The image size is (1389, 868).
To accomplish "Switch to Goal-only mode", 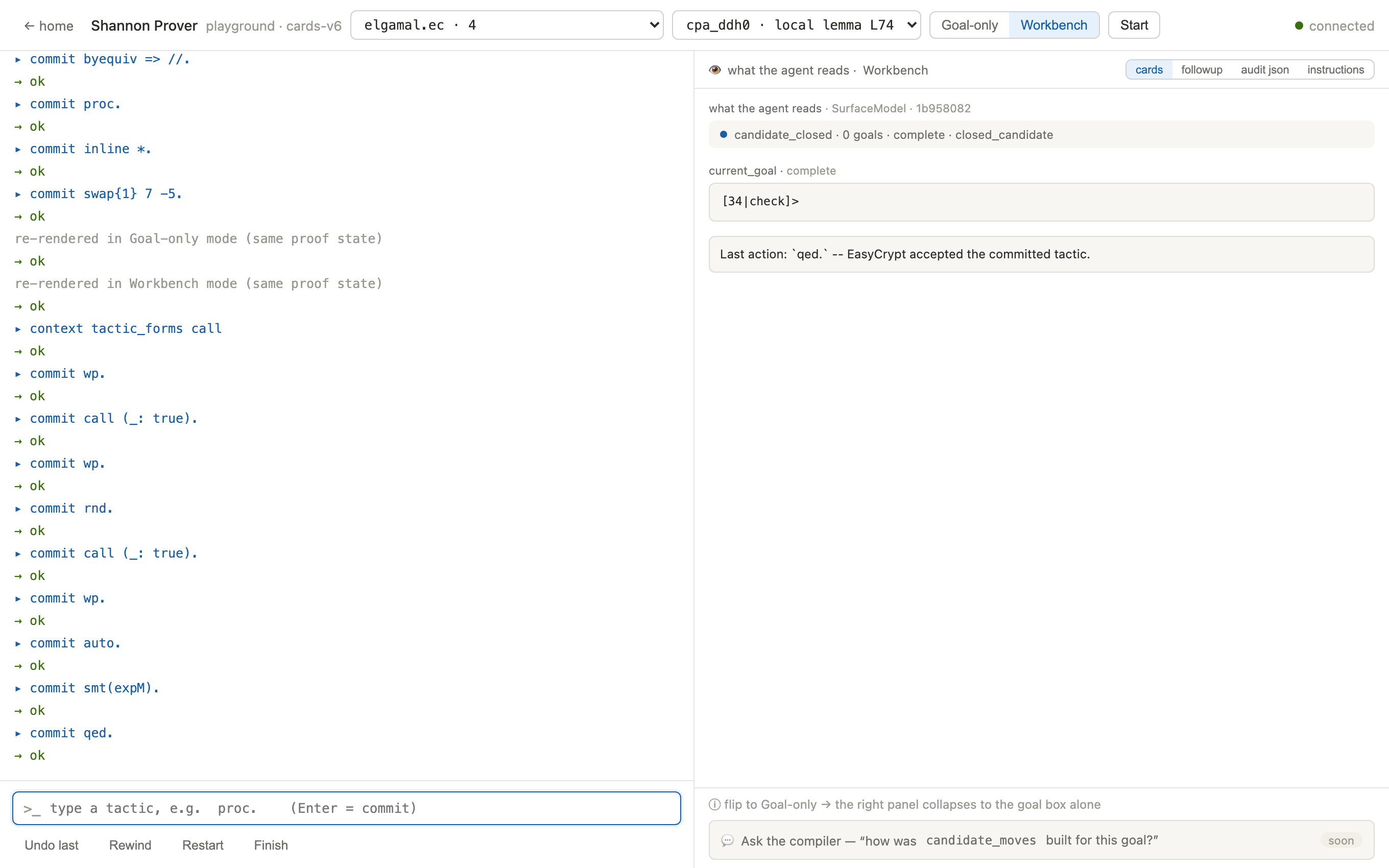I will click(969, 25).
